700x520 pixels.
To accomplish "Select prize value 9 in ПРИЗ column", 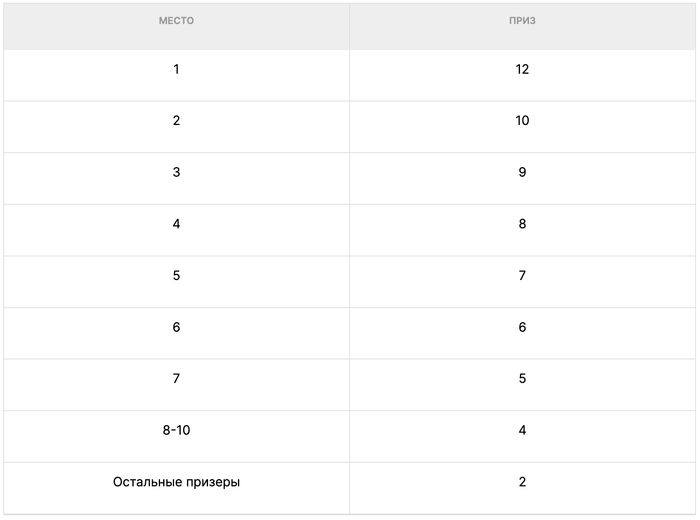I will (522, 173).
